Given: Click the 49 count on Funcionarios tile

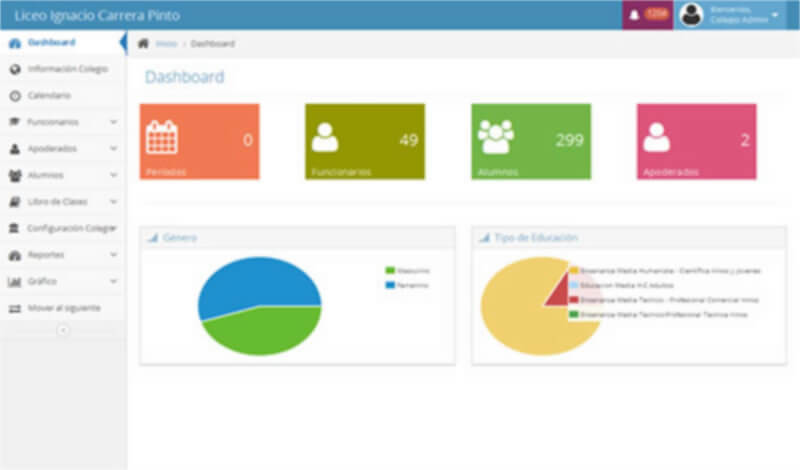Looking at the screenshot, I should click(409, 140).
